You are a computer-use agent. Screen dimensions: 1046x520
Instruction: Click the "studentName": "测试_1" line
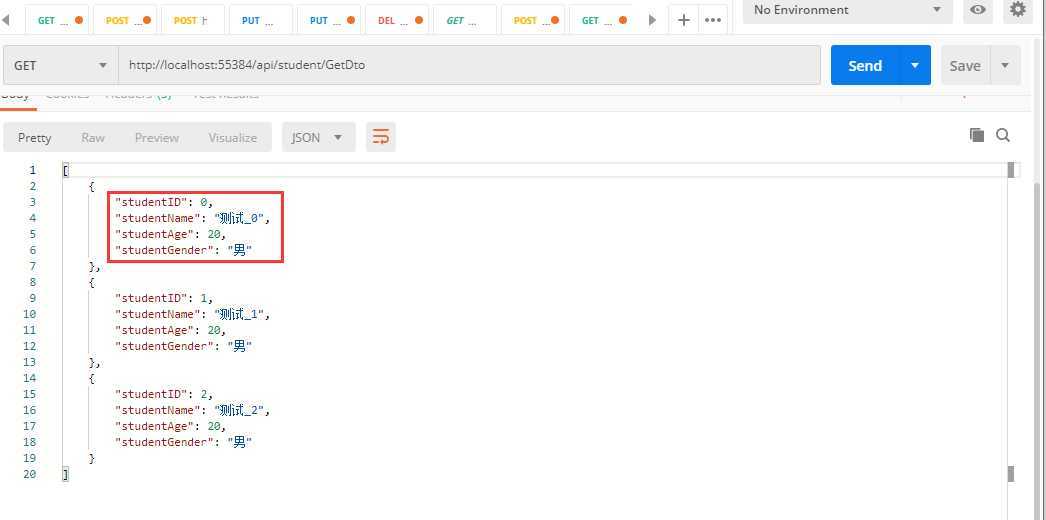(193, 314)
